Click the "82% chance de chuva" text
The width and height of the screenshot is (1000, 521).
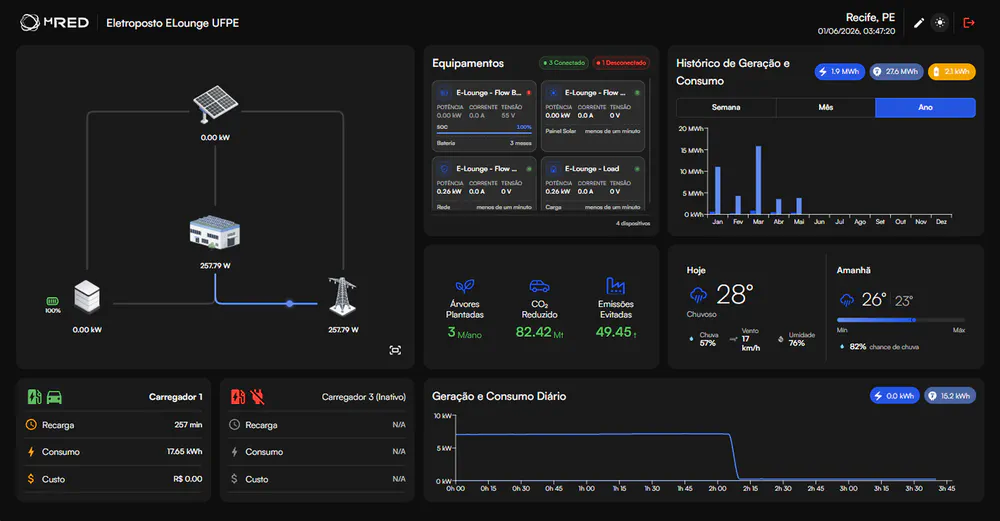point(884,347)
